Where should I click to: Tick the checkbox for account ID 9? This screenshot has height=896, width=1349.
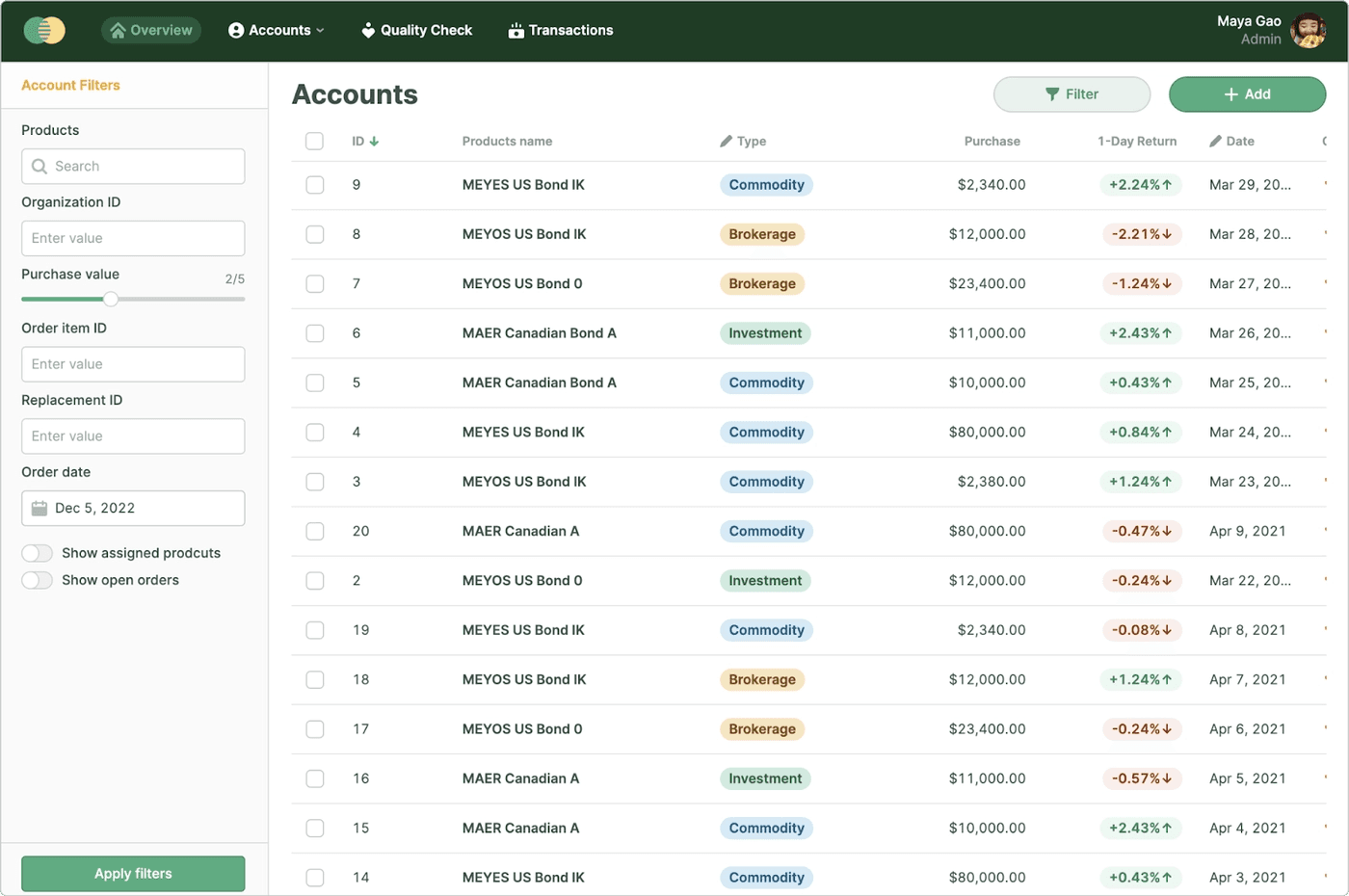tap(315, 185)
